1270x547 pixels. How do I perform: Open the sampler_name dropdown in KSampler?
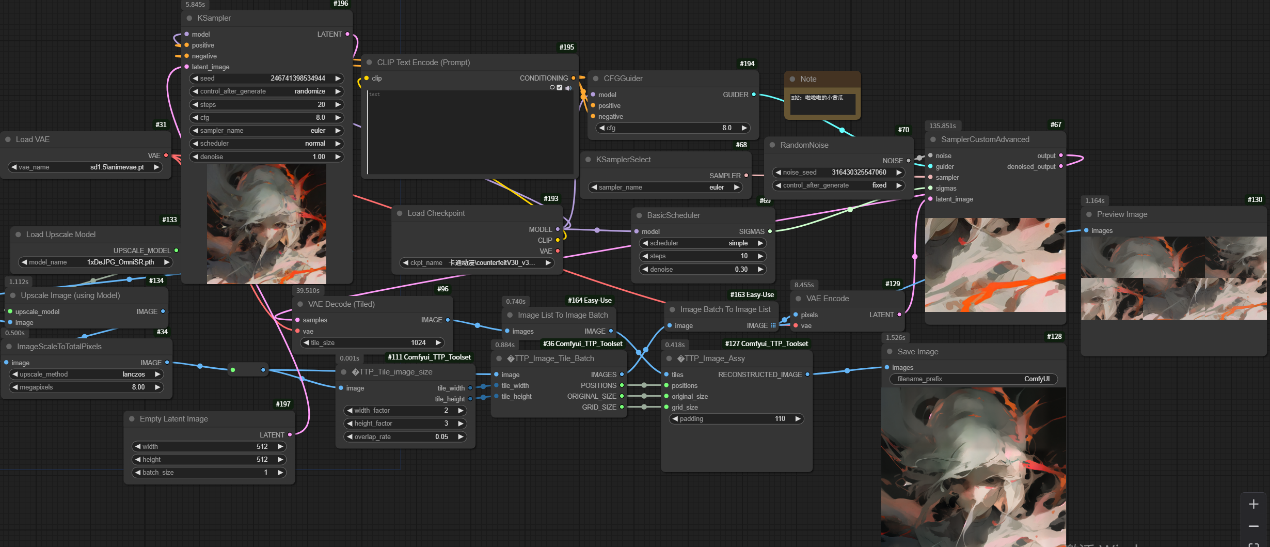pos(265,130)
